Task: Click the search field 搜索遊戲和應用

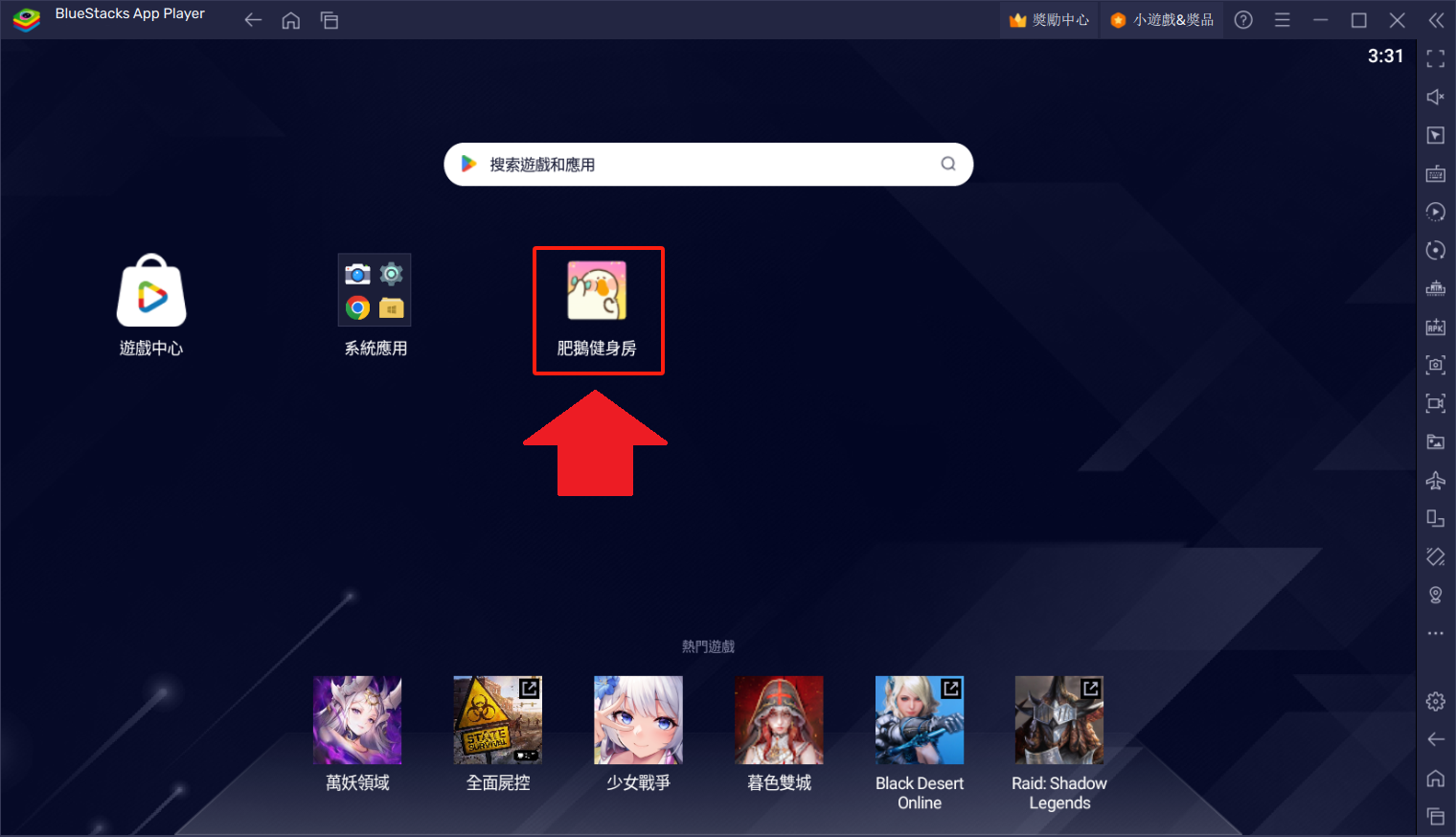Action: [x=708, y=165]
